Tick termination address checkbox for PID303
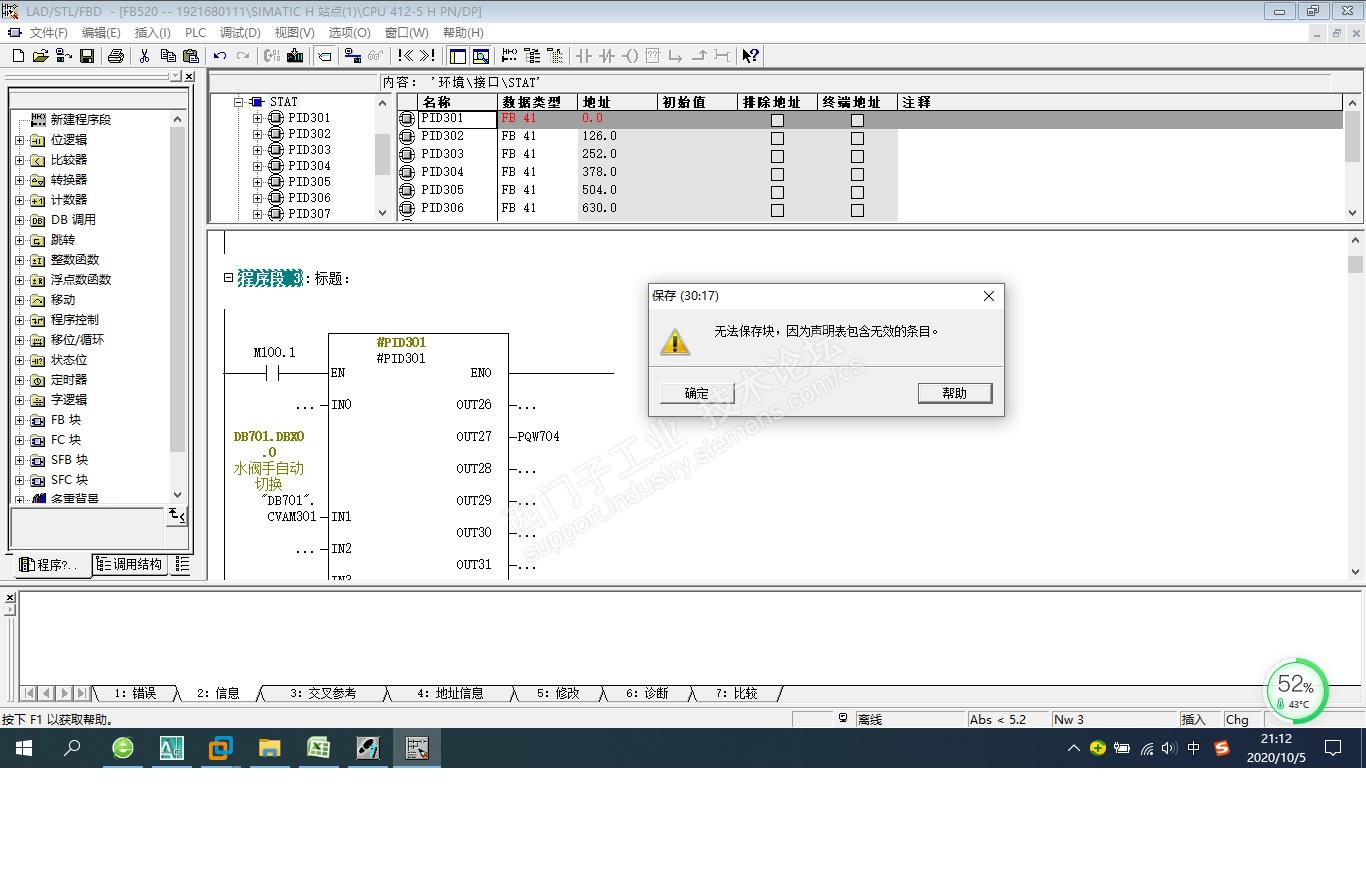The width and height of the screenshot is (1366, 888). pyautogui.click(x=857, y=156)
